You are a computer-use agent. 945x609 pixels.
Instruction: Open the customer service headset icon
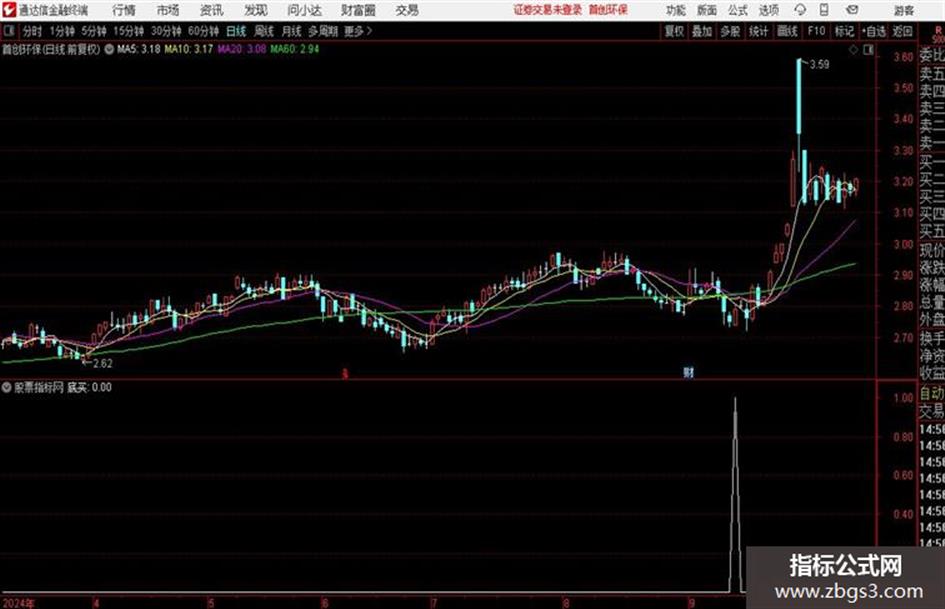tap(800, 10)
